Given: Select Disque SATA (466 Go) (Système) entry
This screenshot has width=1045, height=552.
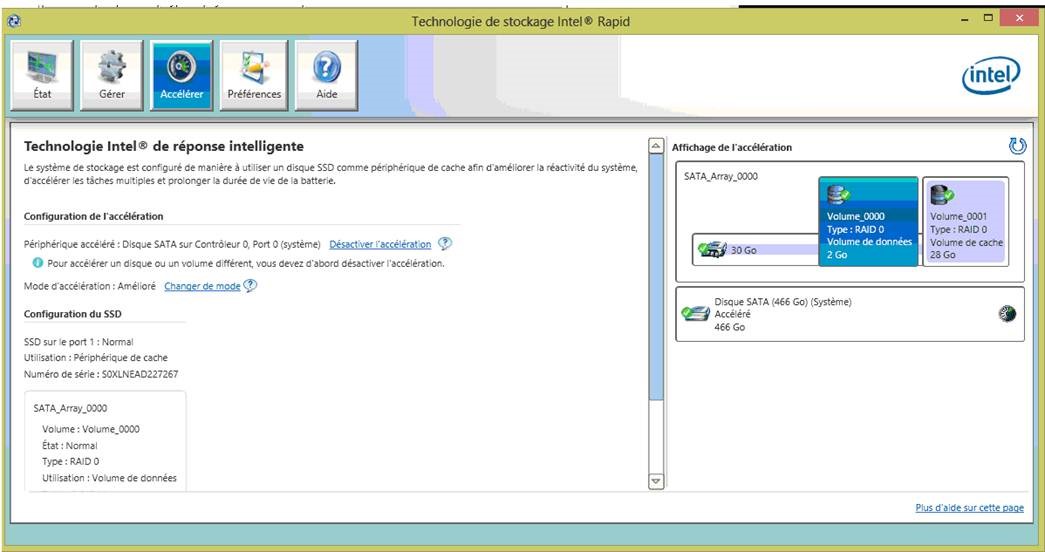Looking at the screenshot, I should pyautogui.click(x=850, y=314).
